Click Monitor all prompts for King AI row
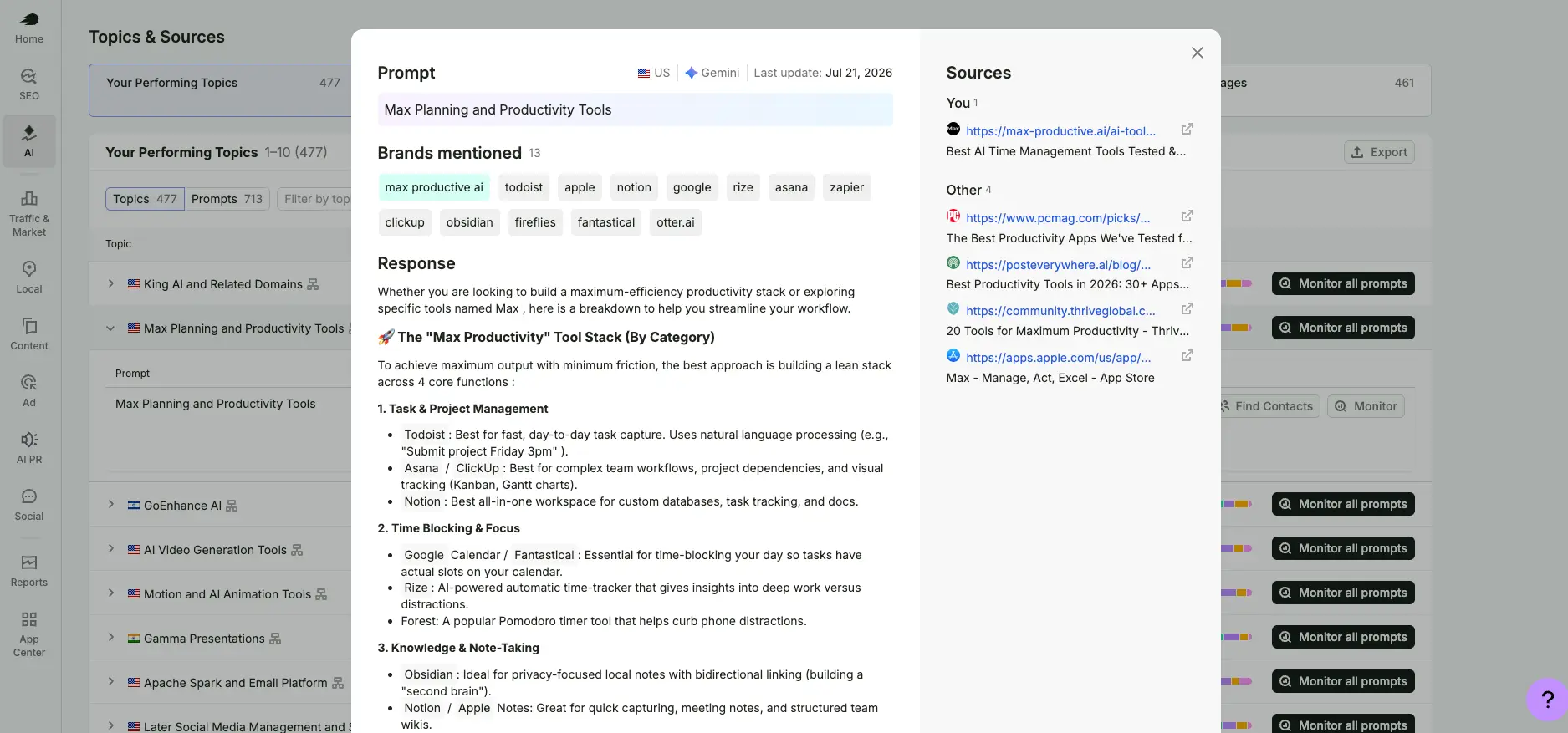1568x733 pixels. pos(1343,283)
